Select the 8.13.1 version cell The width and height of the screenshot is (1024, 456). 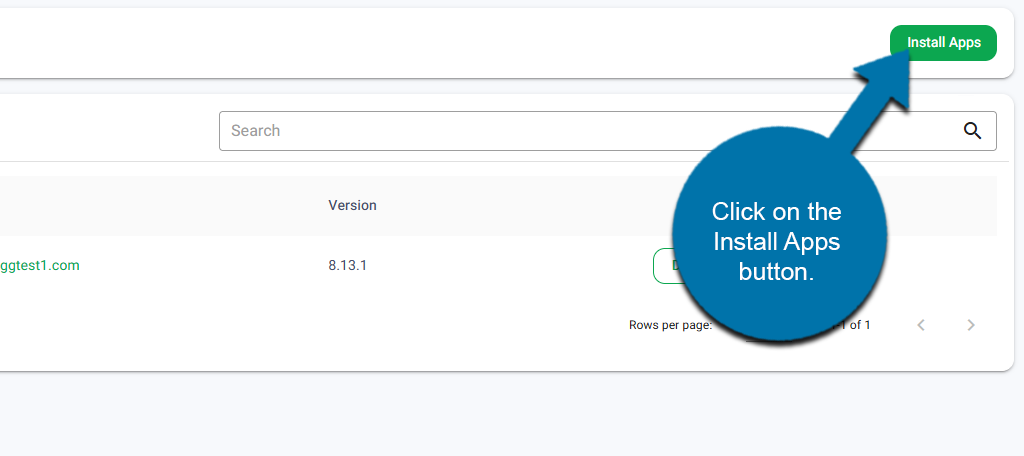click(347, 266)
